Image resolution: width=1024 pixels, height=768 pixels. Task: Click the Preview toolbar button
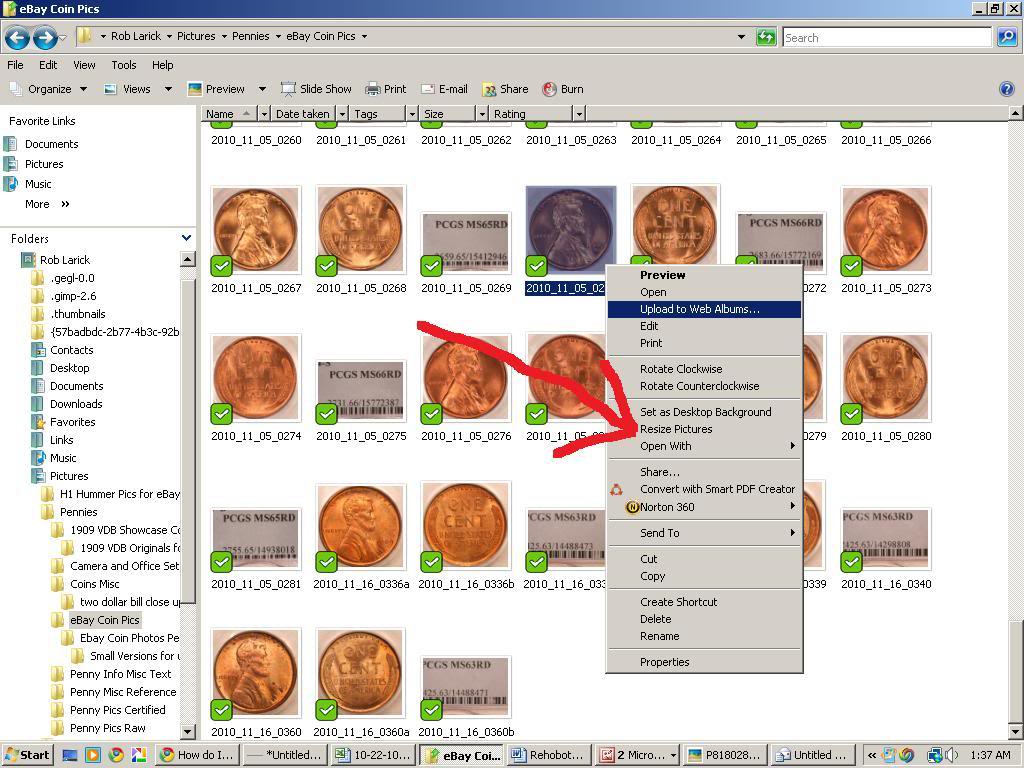tap(216, 89)
